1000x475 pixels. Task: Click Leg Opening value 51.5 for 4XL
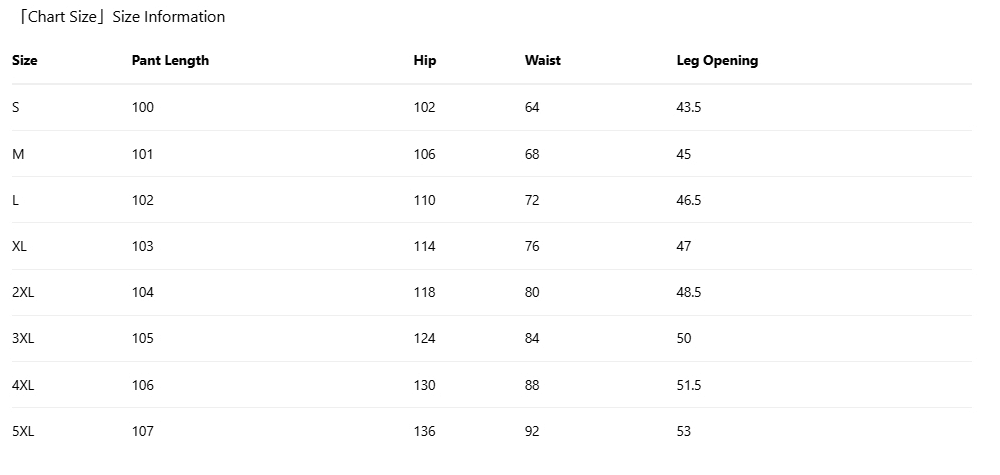coord(689,385)
